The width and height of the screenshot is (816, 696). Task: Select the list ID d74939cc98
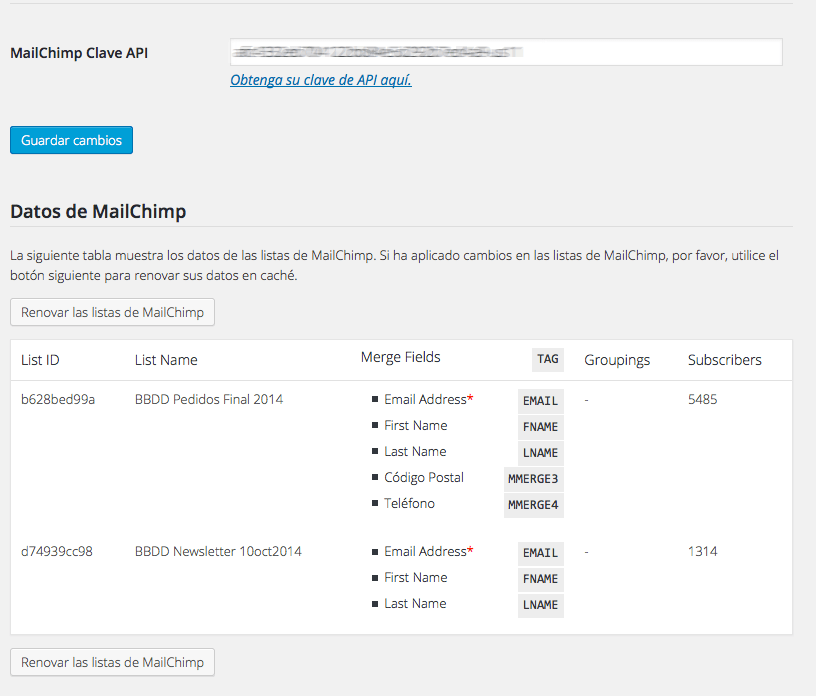tap(57, 551)
